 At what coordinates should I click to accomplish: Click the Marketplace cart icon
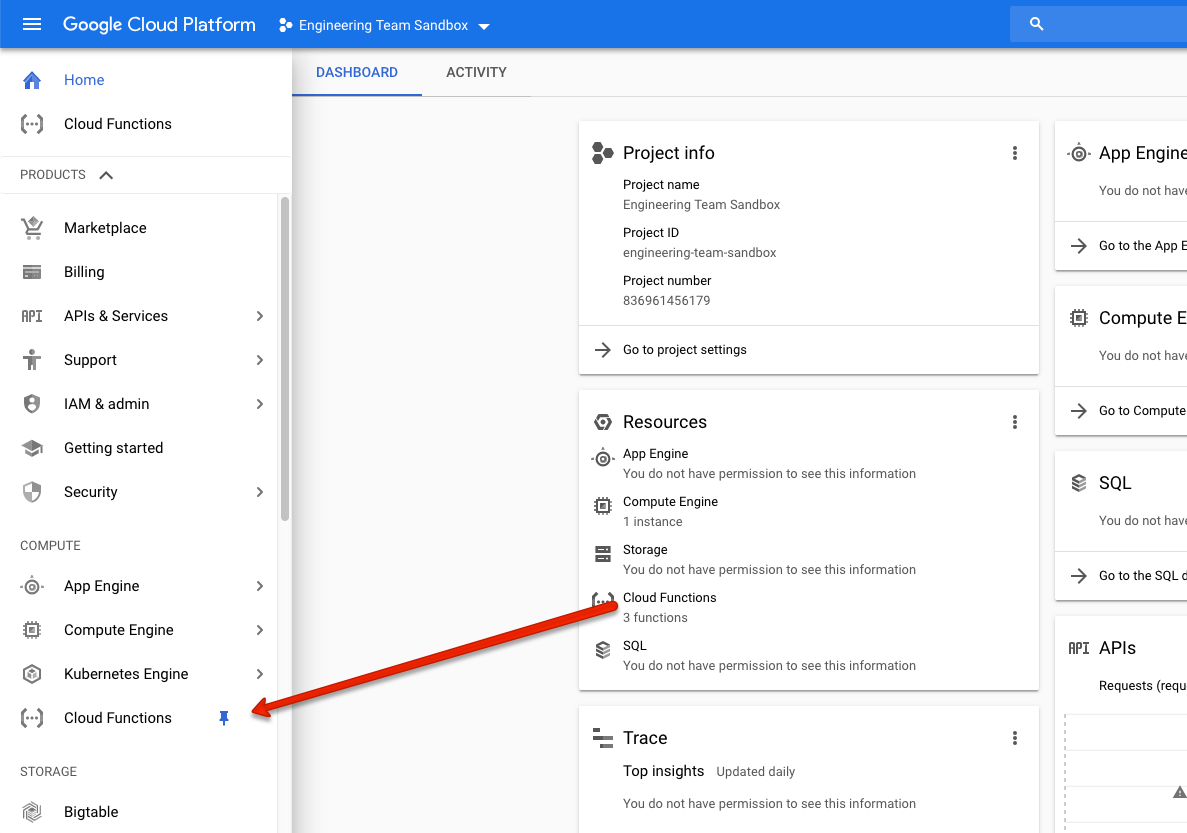tap(32, 228)
